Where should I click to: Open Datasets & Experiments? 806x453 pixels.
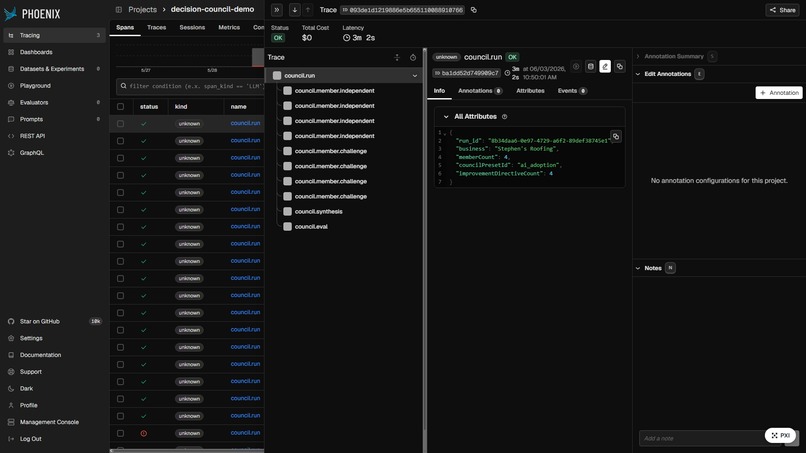(54, 69)
